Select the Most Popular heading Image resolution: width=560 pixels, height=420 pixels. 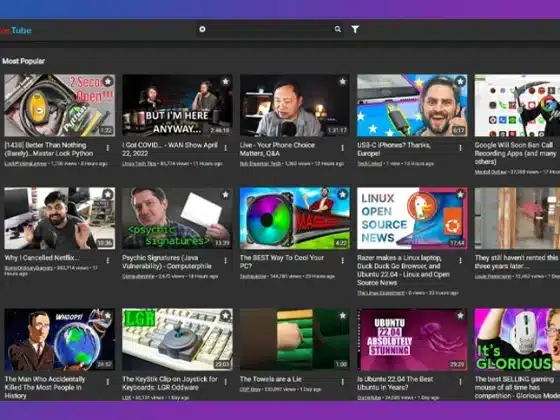click(x=24, y=61)
